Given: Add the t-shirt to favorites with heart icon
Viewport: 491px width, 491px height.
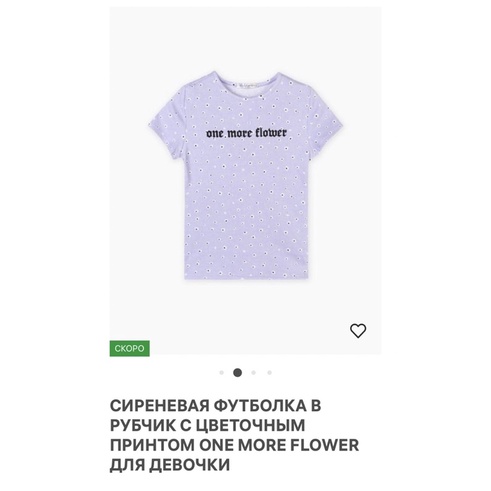Looking at the screenshot, I should click(358, 331).
